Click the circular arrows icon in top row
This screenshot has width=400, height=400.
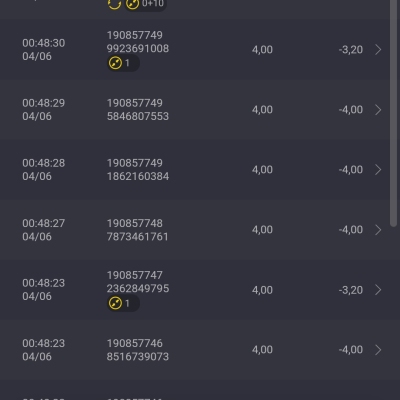(114, 4)
